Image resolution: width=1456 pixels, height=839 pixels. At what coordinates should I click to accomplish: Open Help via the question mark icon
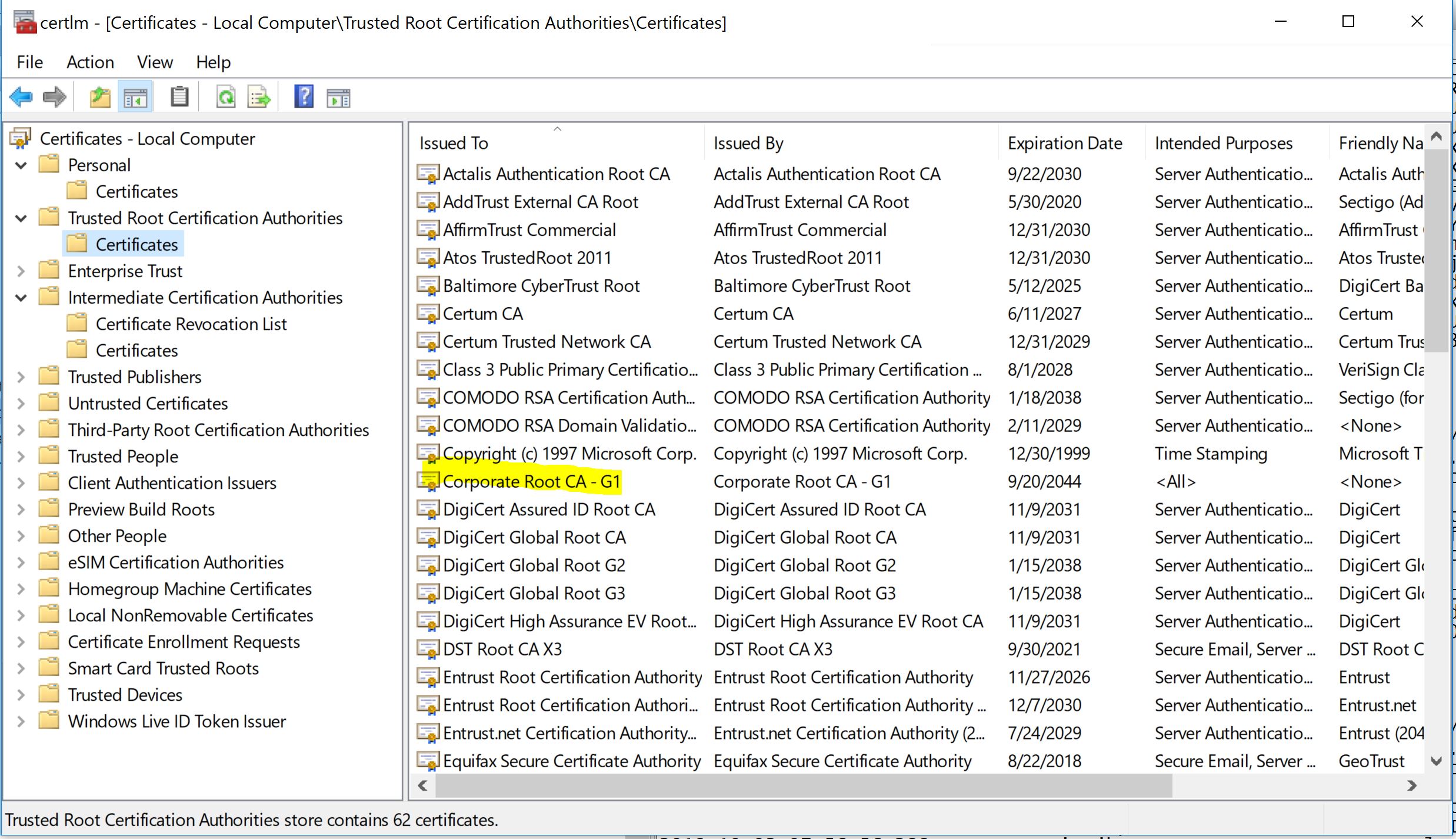(x=304, y=96)
